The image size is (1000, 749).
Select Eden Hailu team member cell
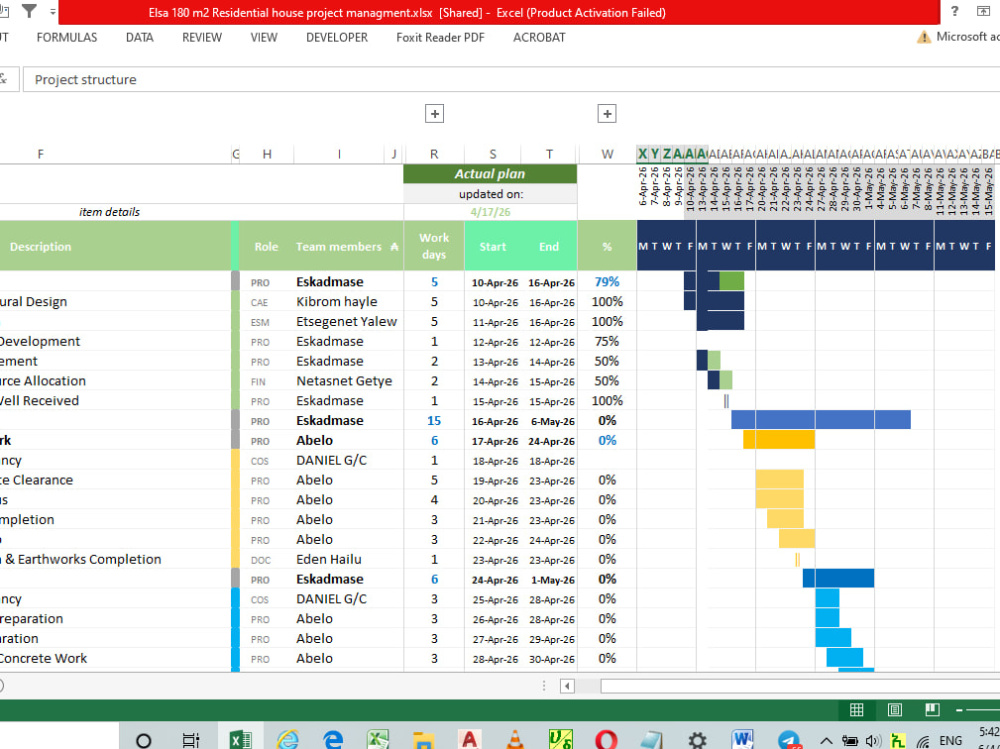[x=348, y=560]
